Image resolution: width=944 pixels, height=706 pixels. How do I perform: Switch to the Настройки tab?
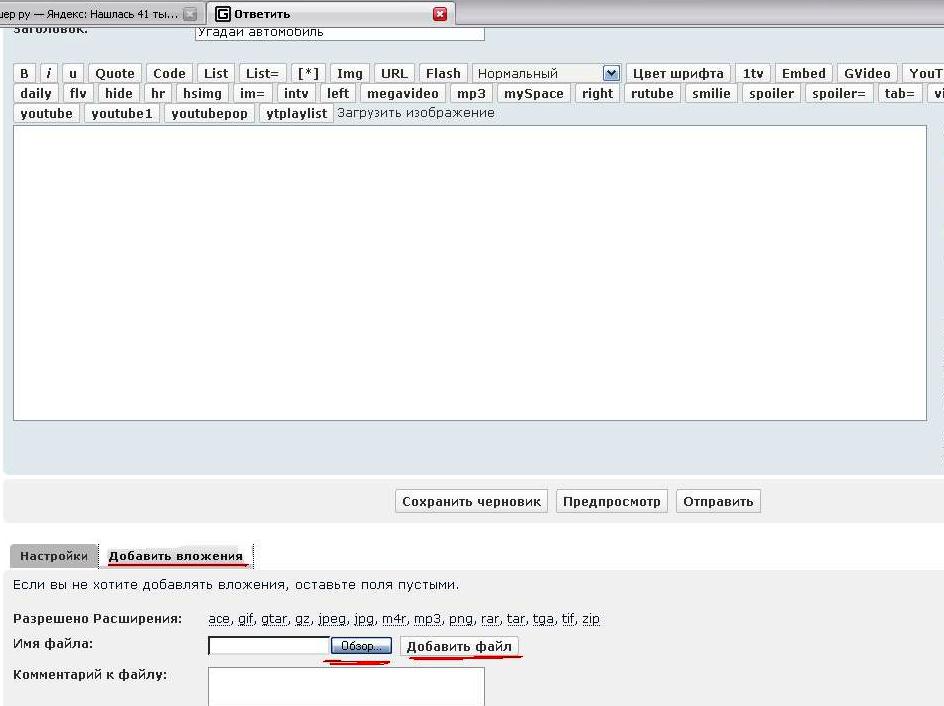(x=54, y=556)
